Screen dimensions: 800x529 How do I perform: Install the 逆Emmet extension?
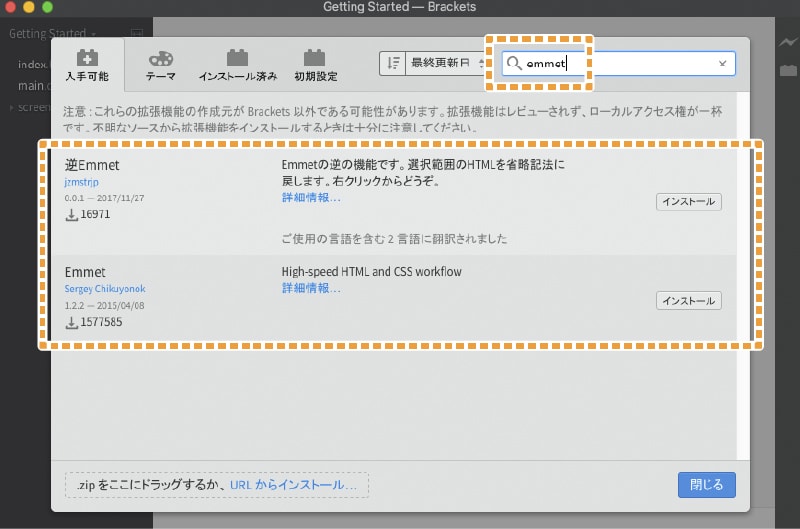pyautogui.click(x=689, y=201)
